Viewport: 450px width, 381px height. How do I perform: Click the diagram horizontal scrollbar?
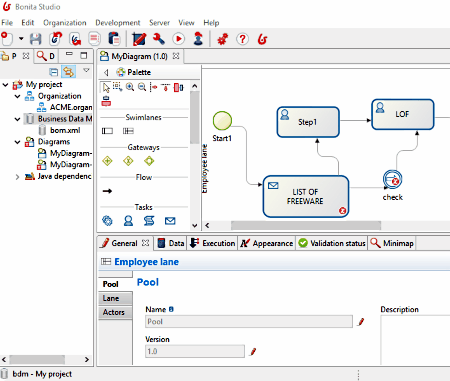[306, 225]
